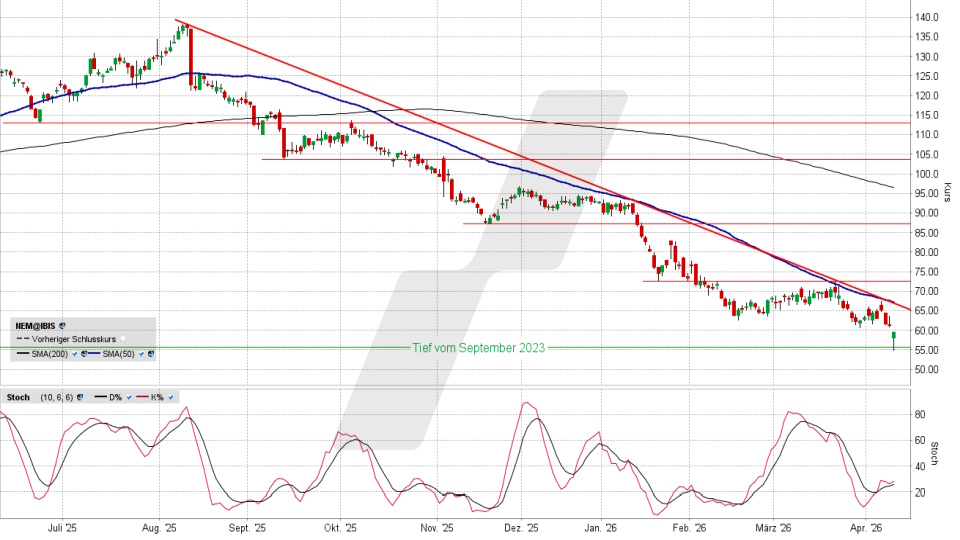Click the Stoch indicator label
Viewport: 960px width, 540px height.
[19, 397]
